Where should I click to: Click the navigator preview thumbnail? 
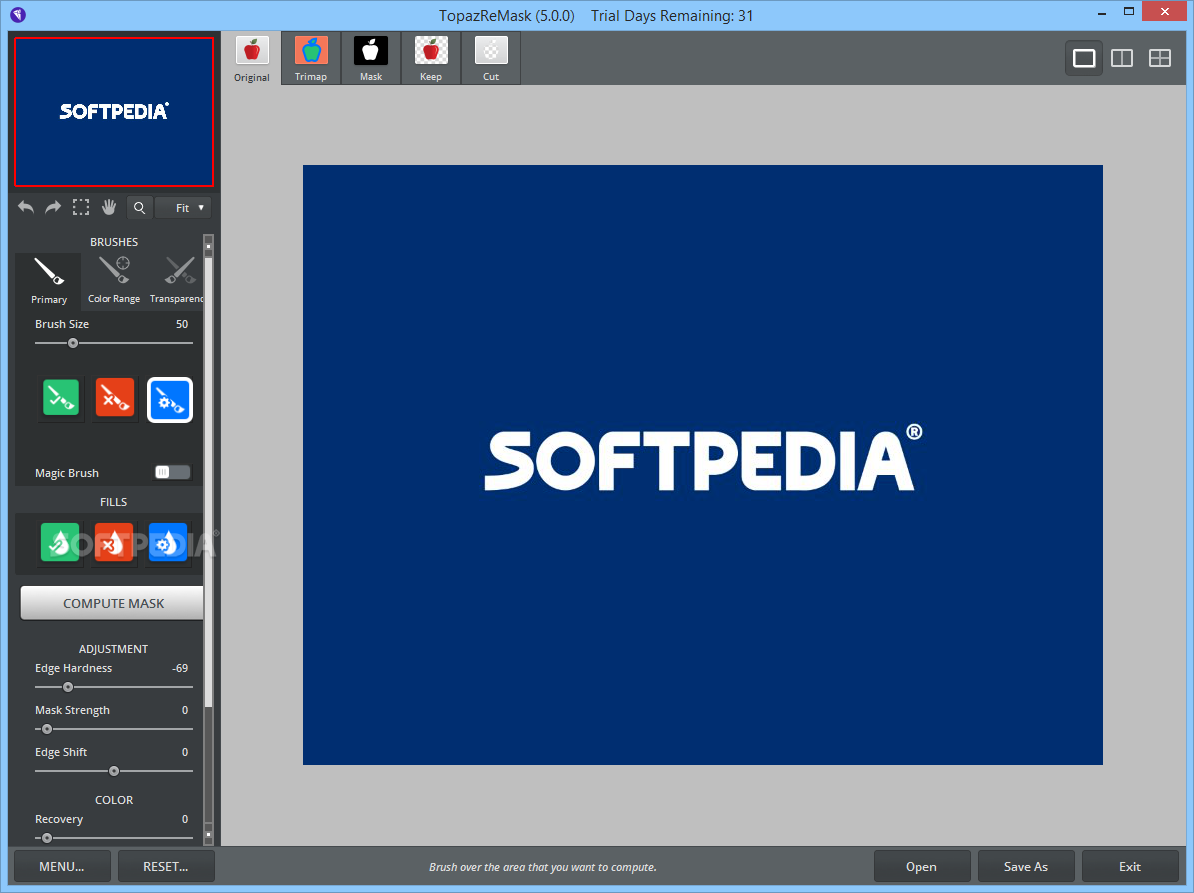coord(114,112)
